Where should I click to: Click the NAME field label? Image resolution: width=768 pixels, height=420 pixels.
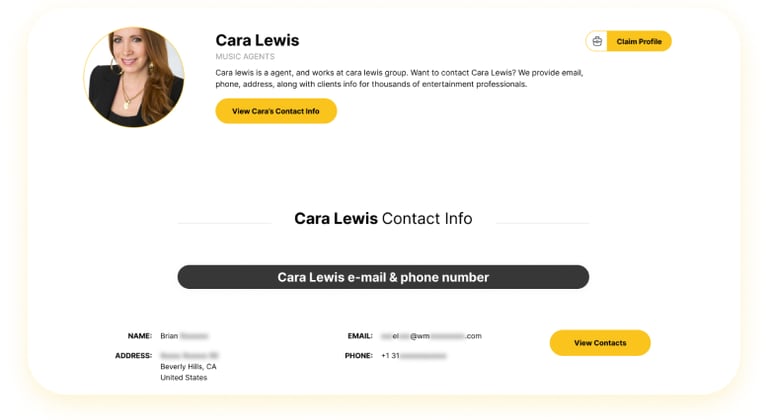click(139, 336)
